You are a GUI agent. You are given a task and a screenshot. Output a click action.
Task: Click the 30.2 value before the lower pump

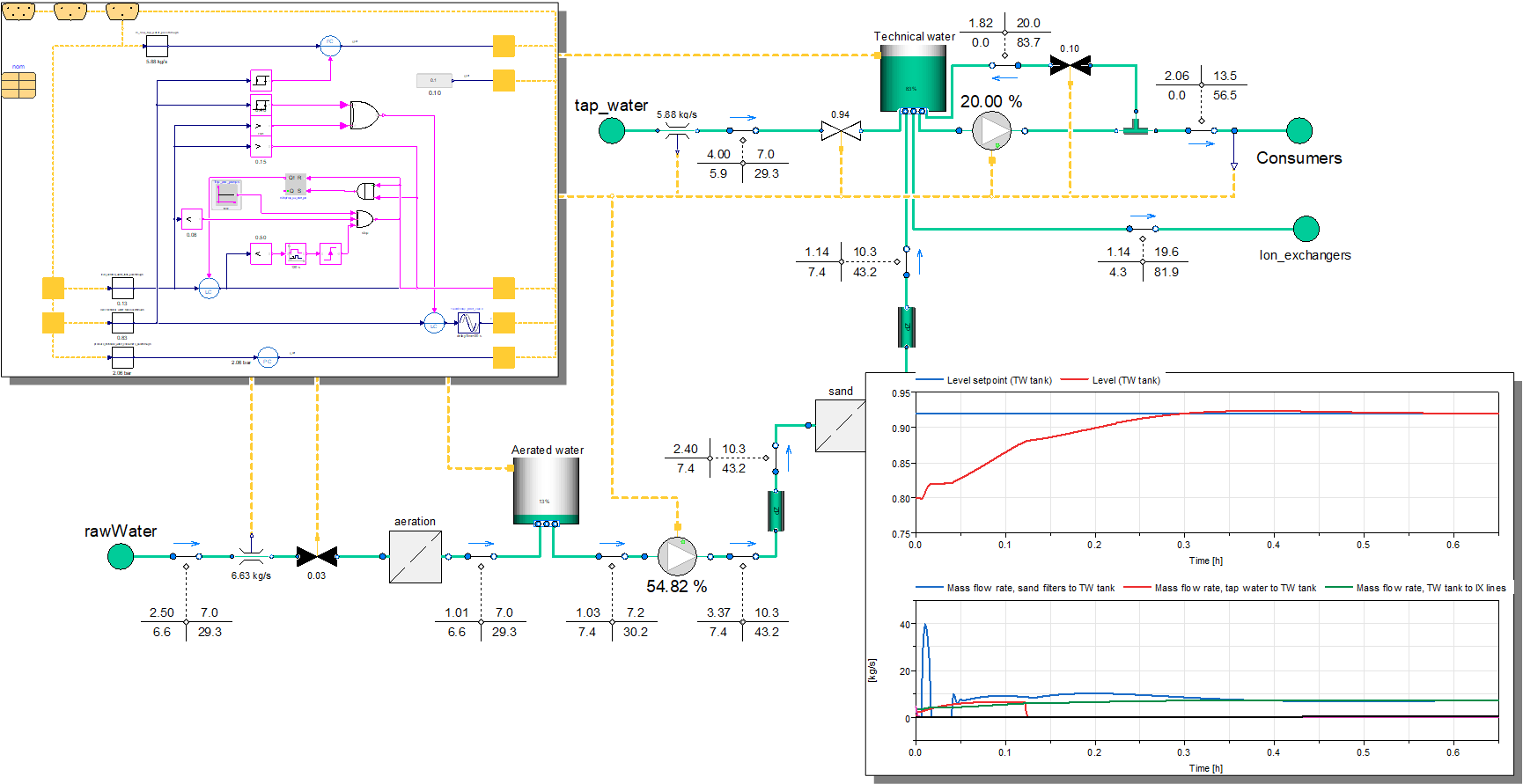(635, 632)
